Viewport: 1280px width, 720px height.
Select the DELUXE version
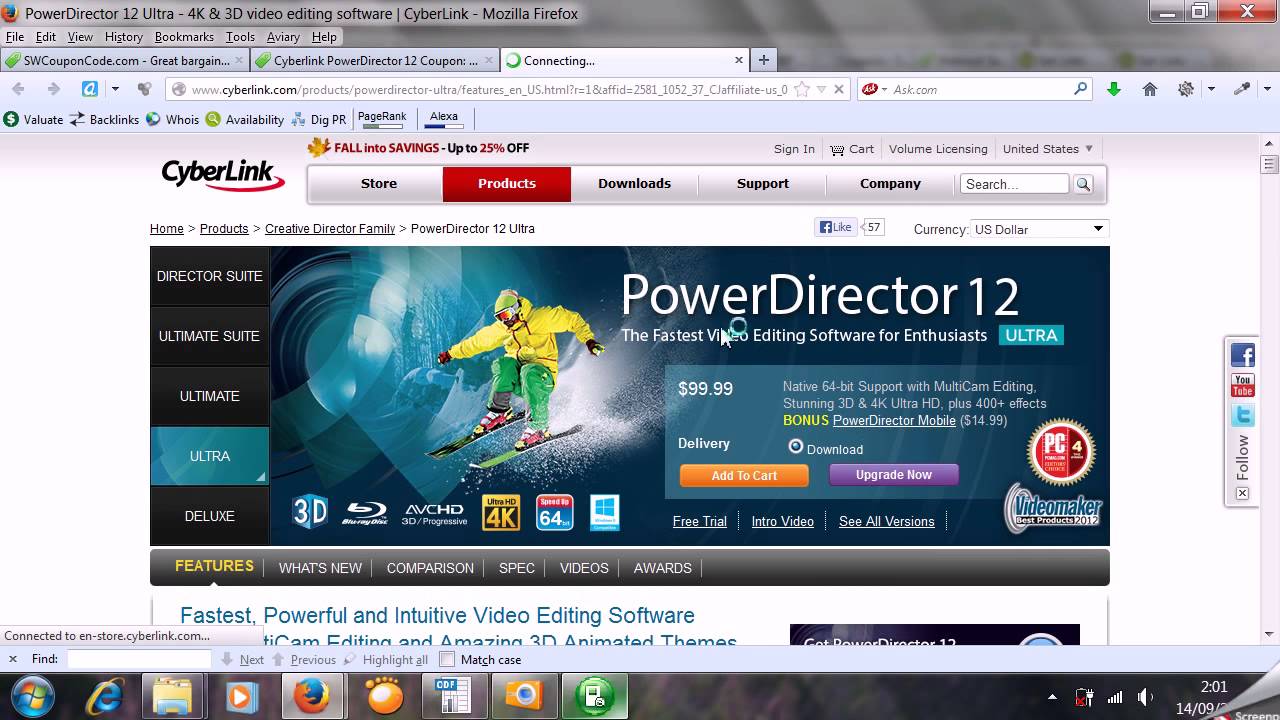pos(209,516)
